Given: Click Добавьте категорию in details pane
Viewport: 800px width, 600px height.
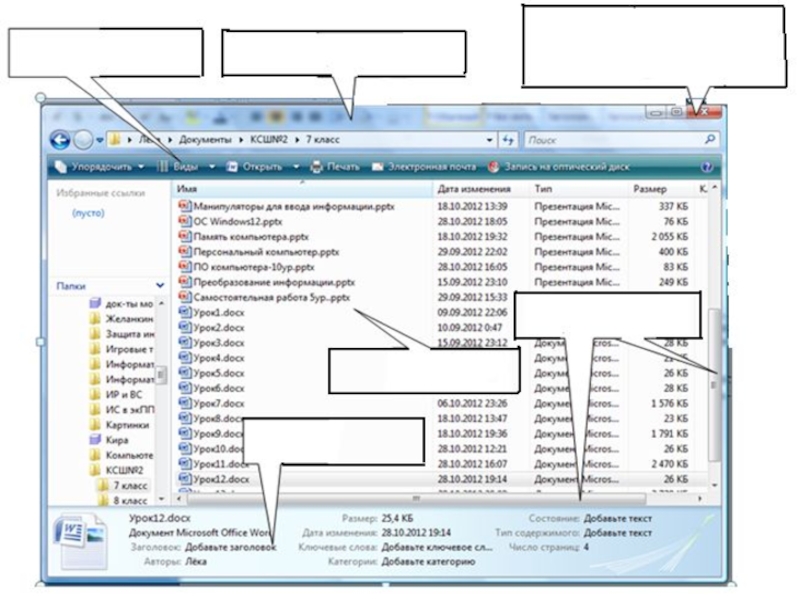Looking at the screenshot, I should point(428,561).
